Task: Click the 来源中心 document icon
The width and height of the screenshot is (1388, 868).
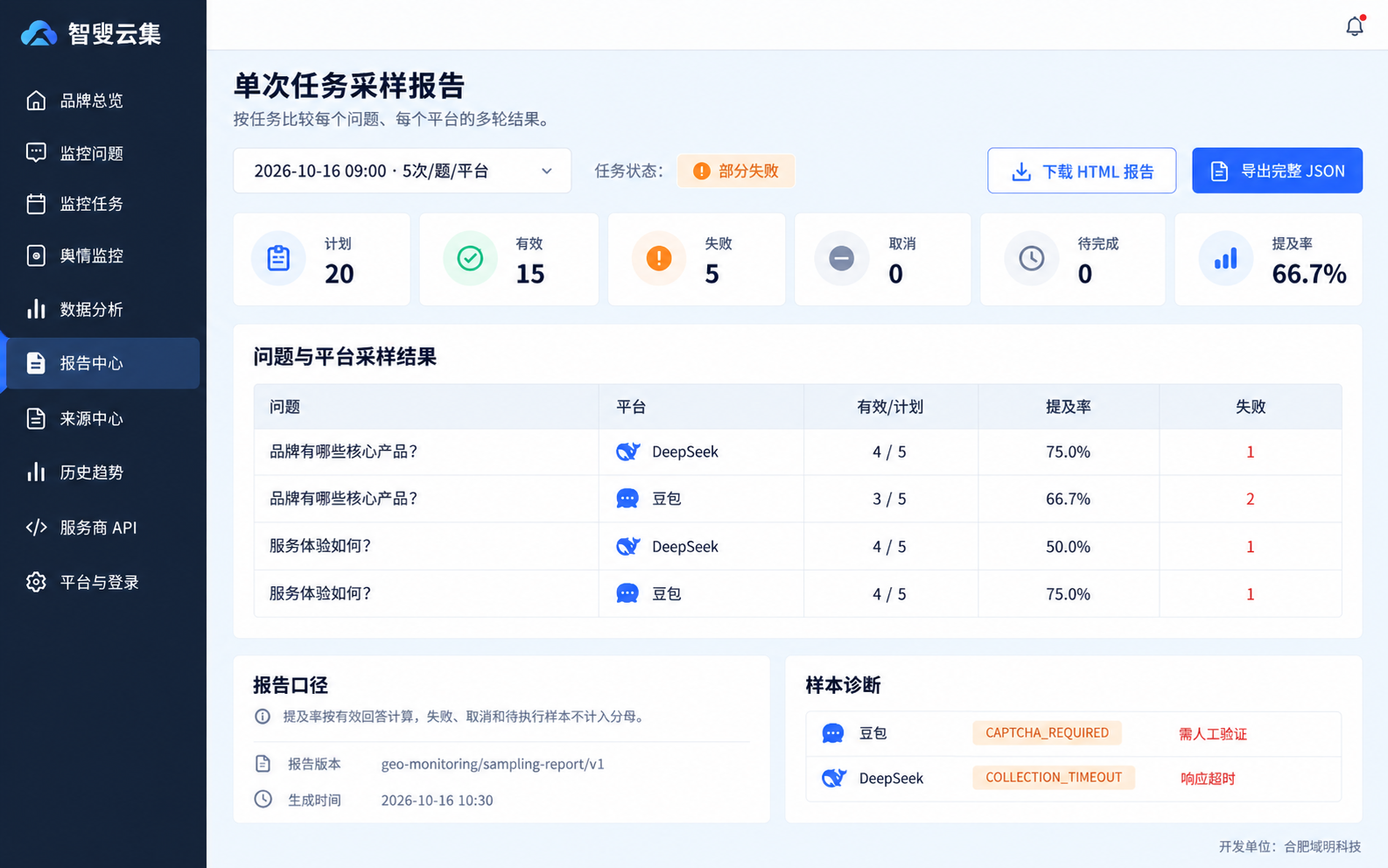Action: tap(36, 418)
